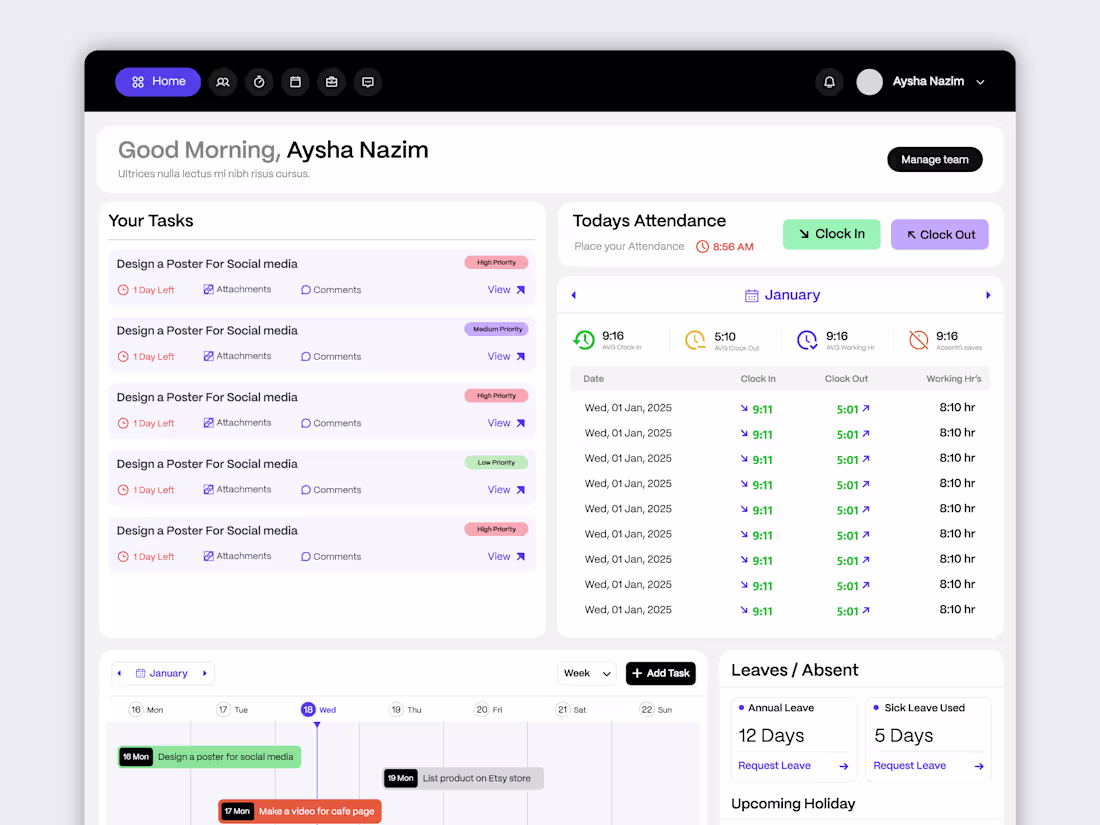Image resolution: width=1100 pixels, height=825 pixels.
Task: Click the 5 Days sick leave value
Action: point(904,735)
